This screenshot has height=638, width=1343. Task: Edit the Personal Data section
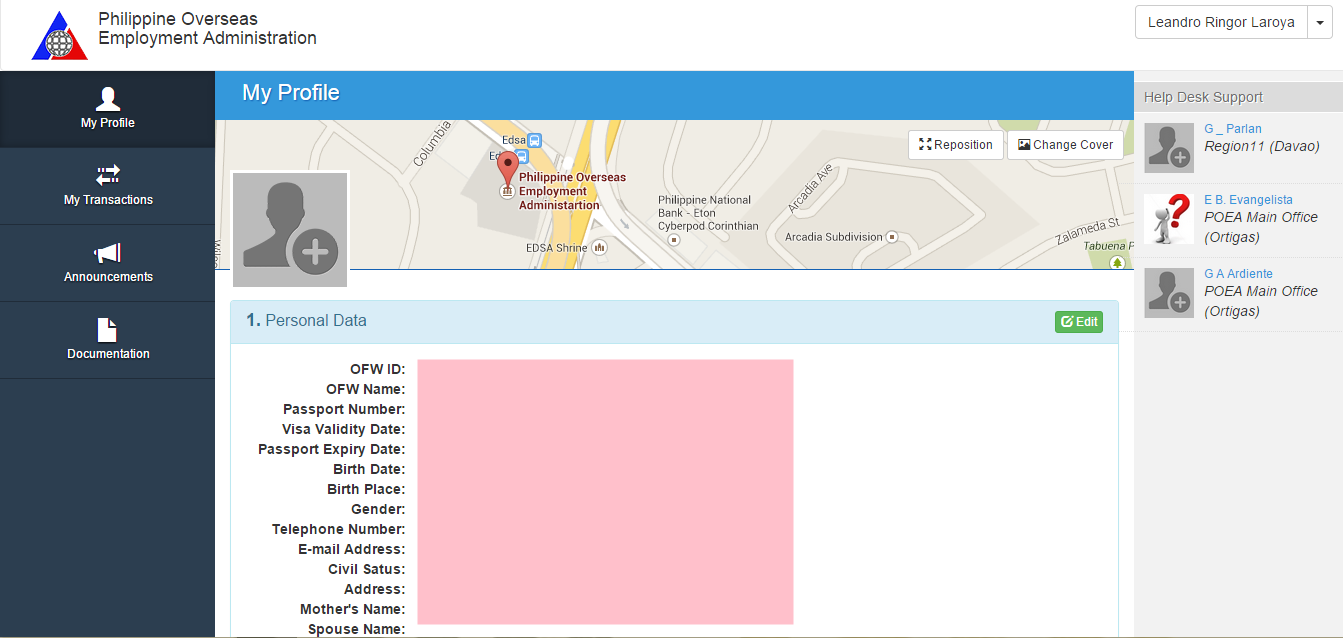[1079, 322]
